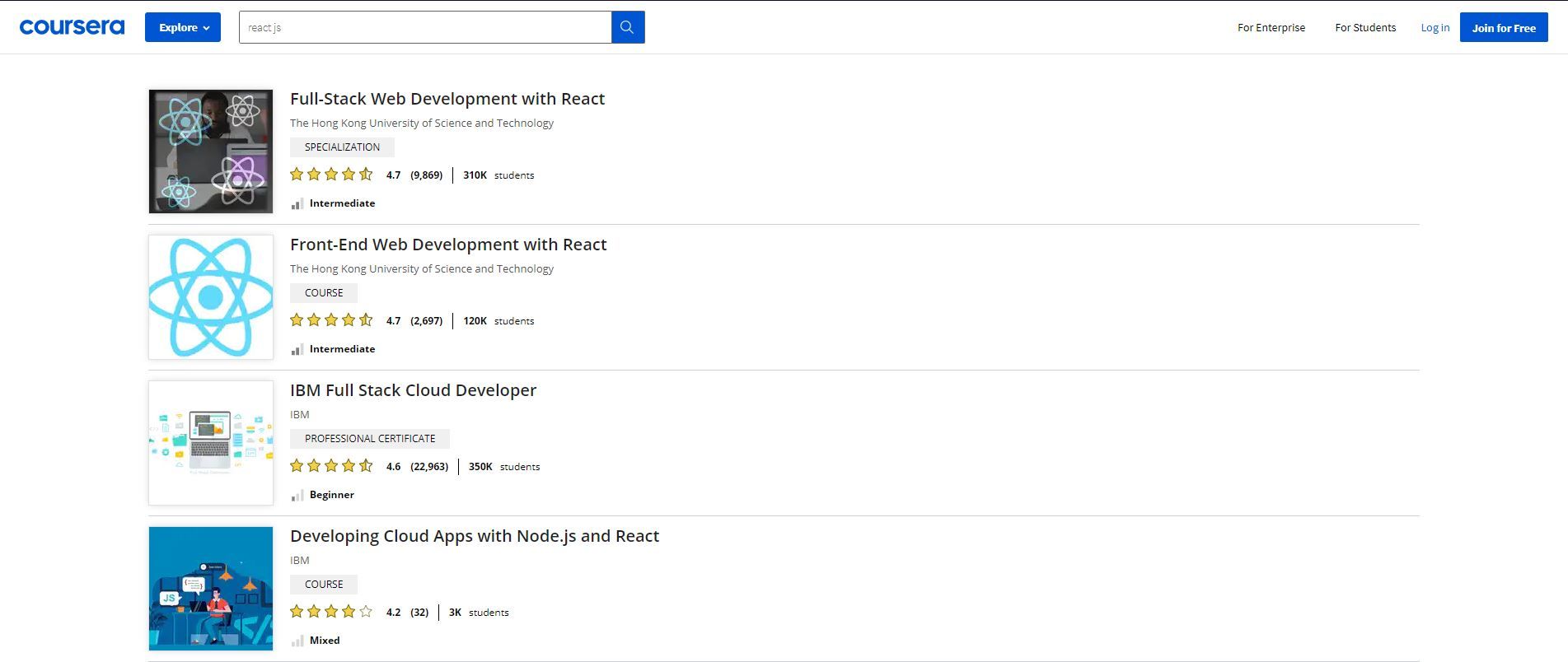Click COURSE badge under Developing Cloud Apps
This screenshot has width=1568, height=662.
click(x=324, y=585)
